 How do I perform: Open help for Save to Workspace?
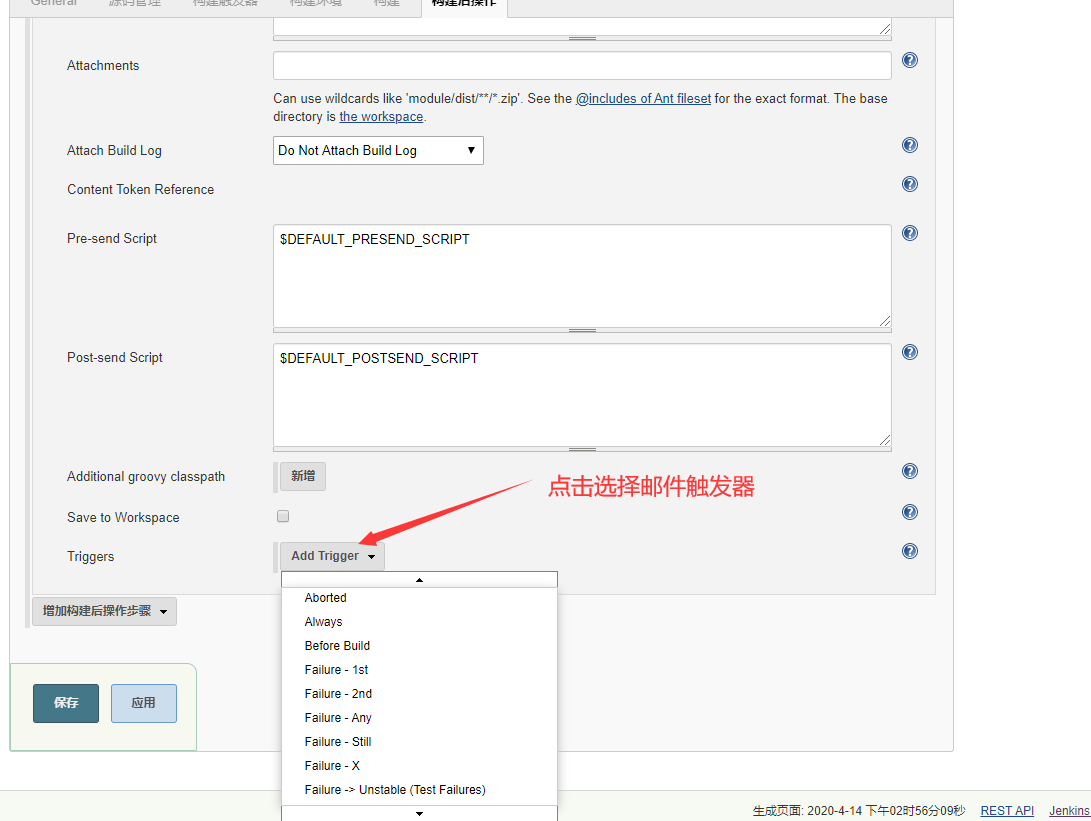(910, 512)
